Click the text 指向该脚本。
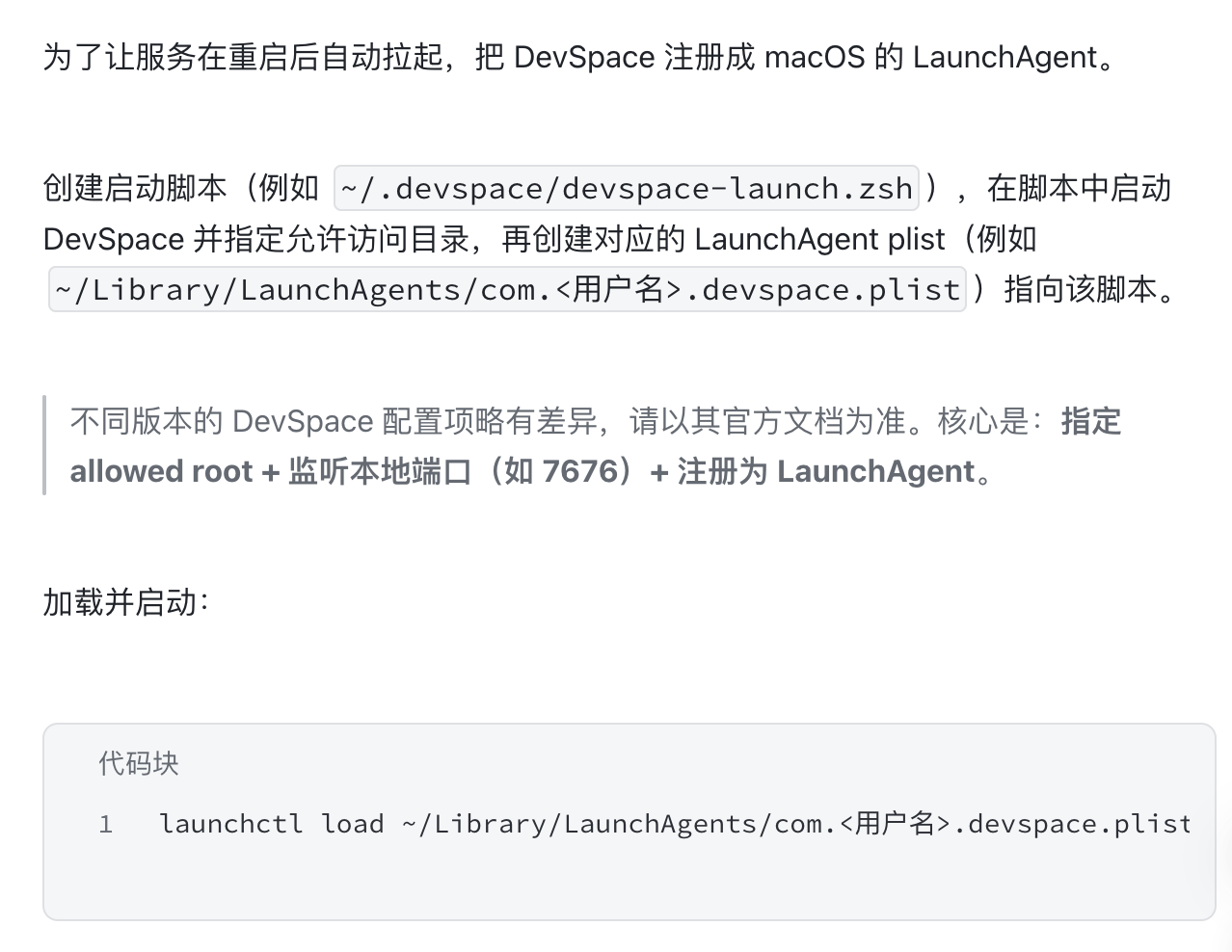Viewport: 1232px width, 952px height. point(1089,289)
